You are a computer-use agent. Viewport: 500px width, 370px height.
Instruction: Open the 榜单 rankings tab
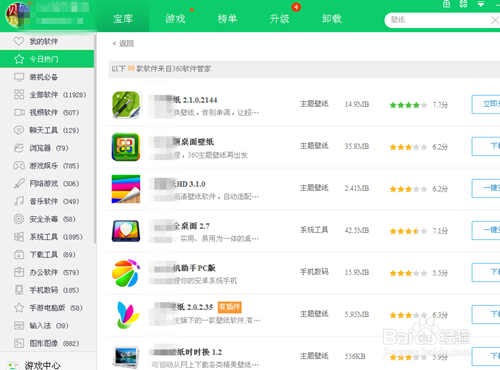point(227,19)
